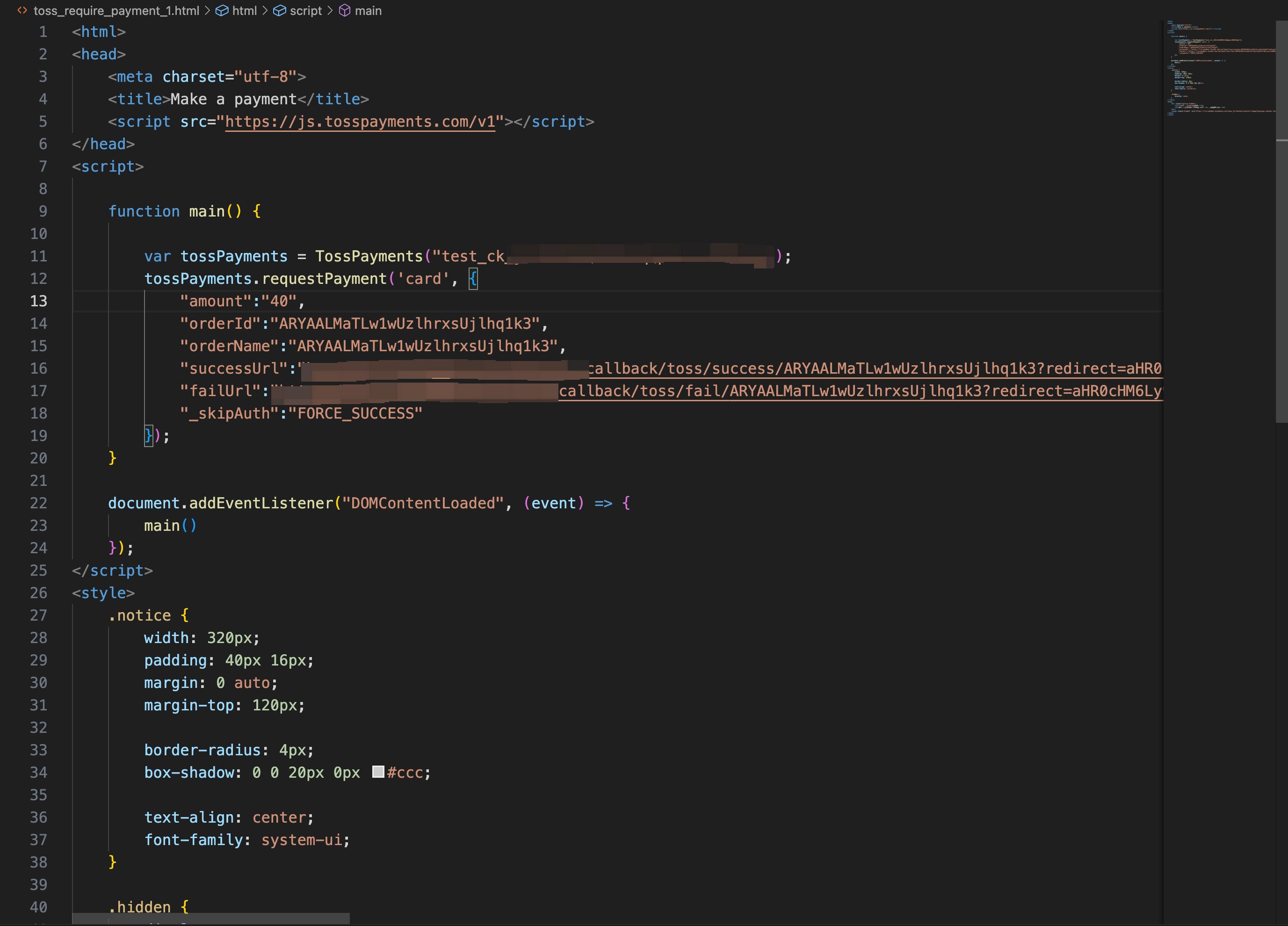1288x926 pixels.
Task: Click the 'Make a payment' title text
Action: [234, 99]
